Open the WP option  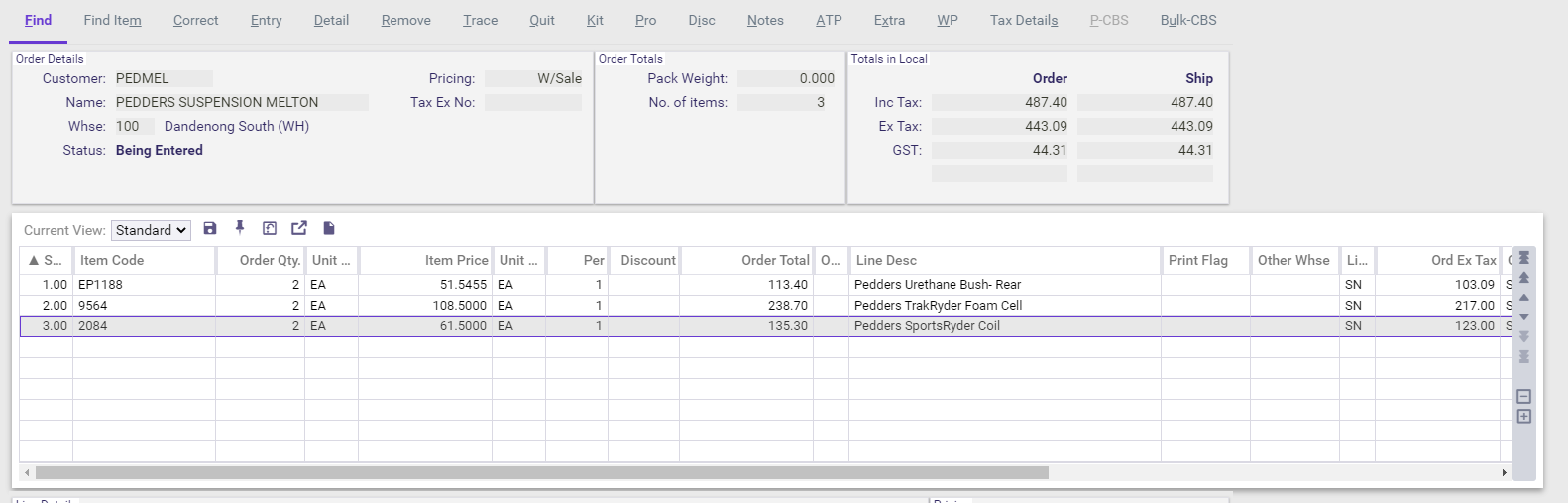pyautogui.click(x=947, y=20)
